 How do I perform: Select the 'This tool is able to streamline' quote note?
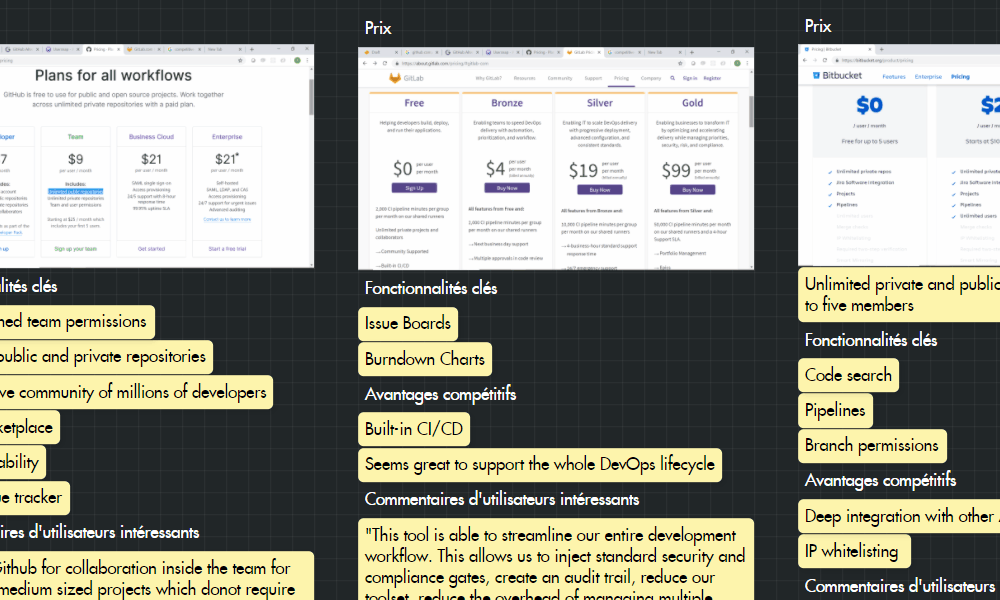point(556,559)
